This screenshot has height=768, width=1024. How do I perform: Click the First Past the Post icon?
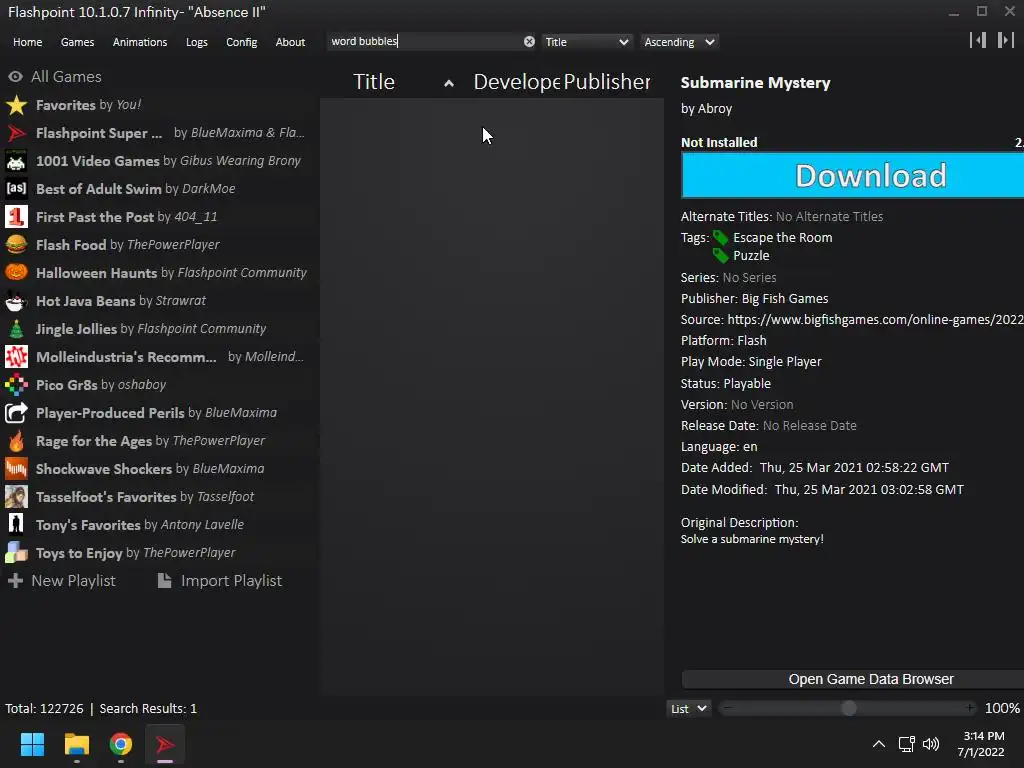16,217
